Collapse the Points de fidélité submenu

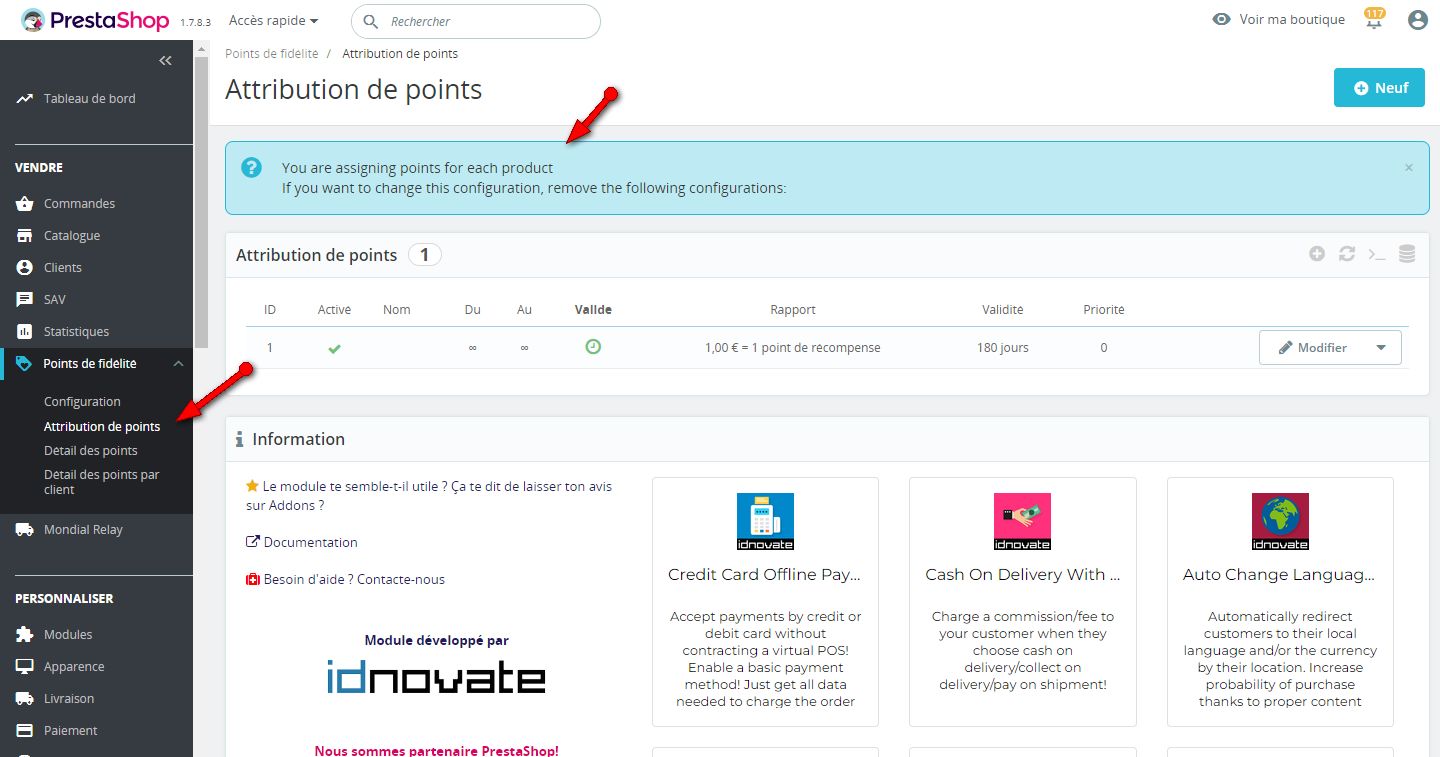pyautogui.click(x=178, y=364)
